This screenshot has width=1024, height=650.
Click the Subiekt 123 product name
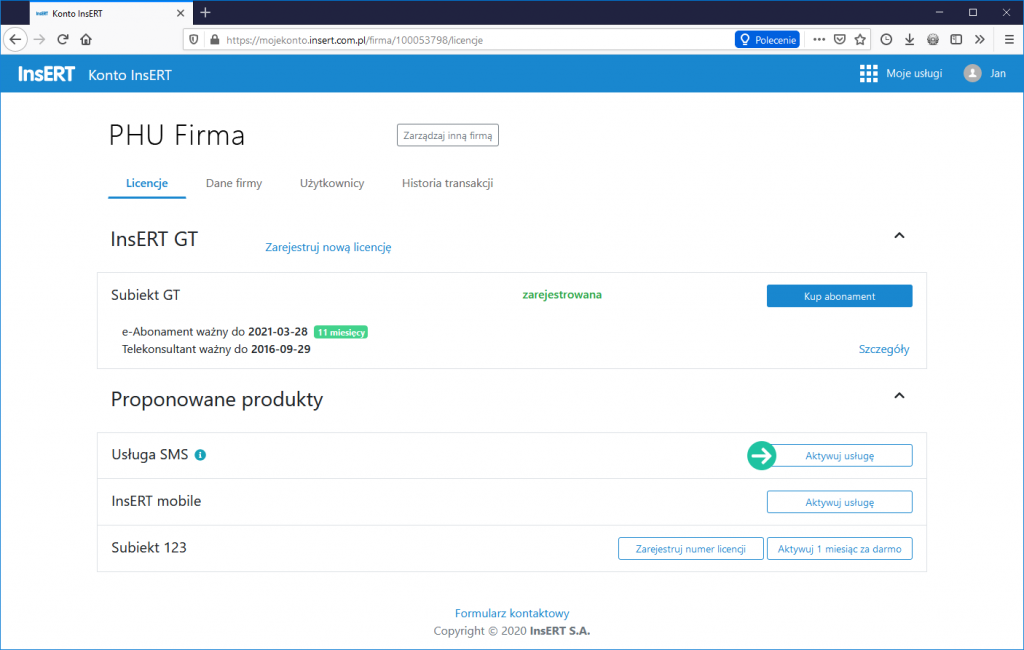tap(149, 547)
